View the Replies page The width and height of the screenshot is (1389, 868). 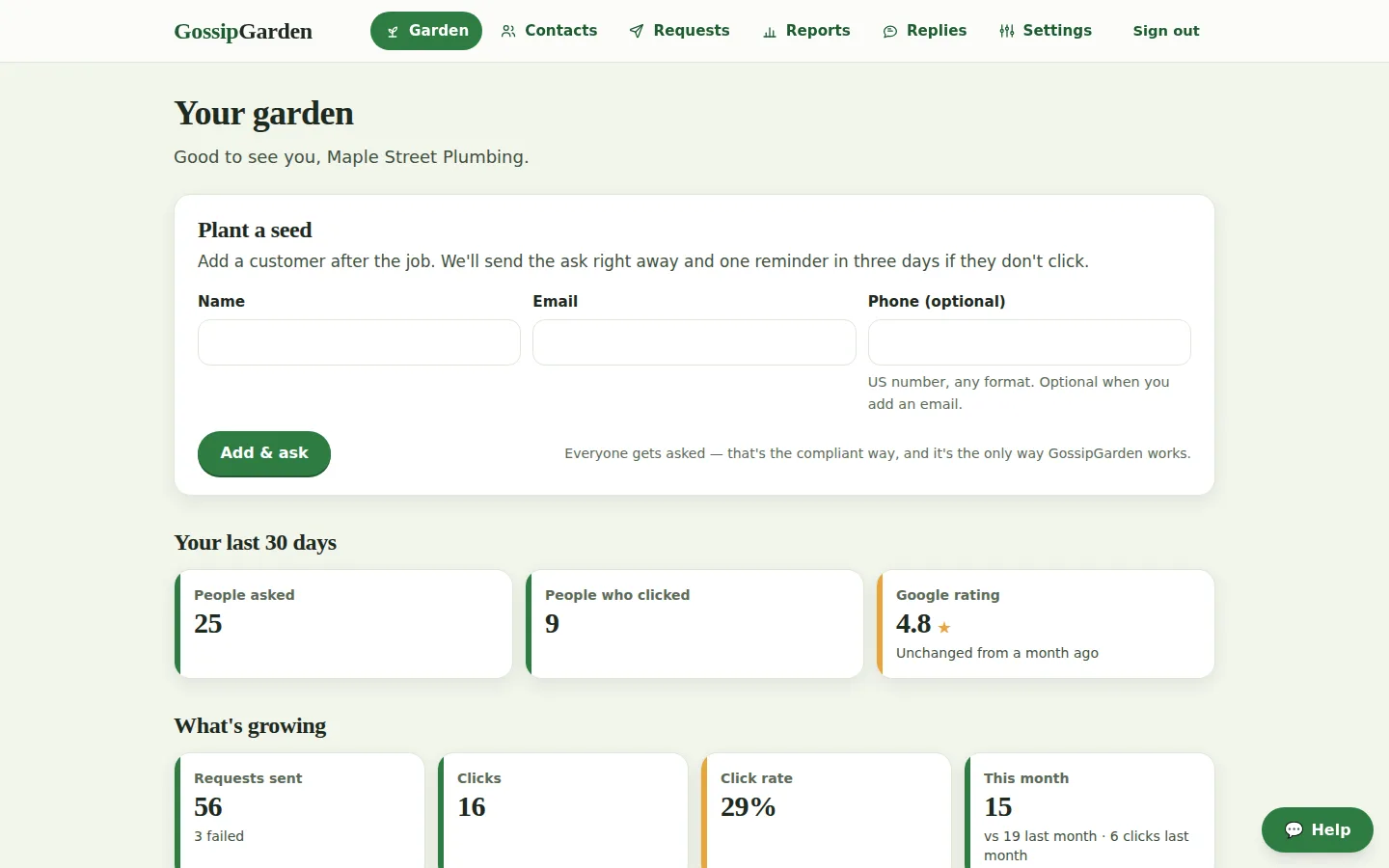pos(925,31)
